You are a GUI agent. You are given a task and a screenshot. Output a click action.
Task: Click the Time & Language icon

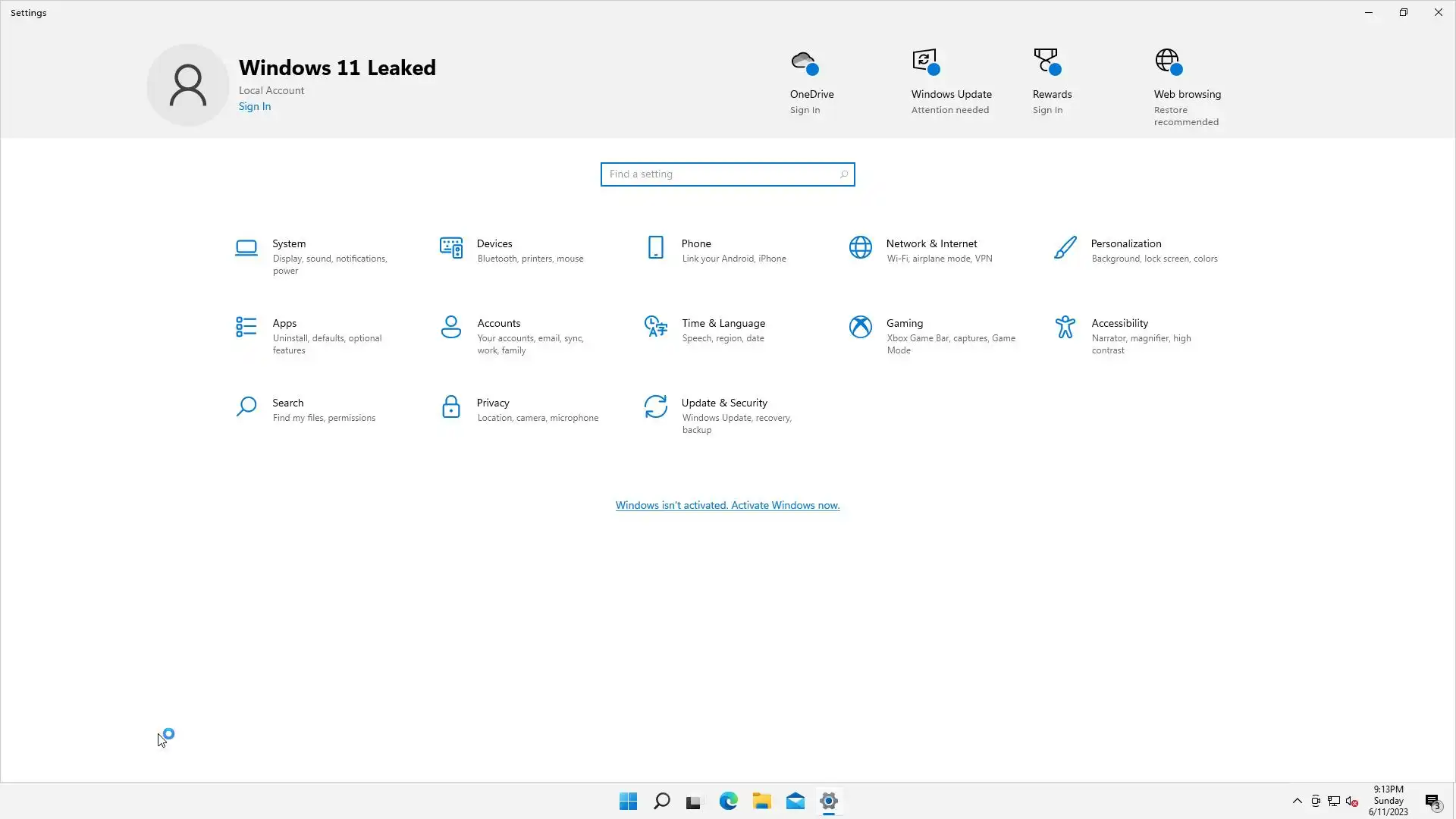pyautogui.click(x=656, y=328)
